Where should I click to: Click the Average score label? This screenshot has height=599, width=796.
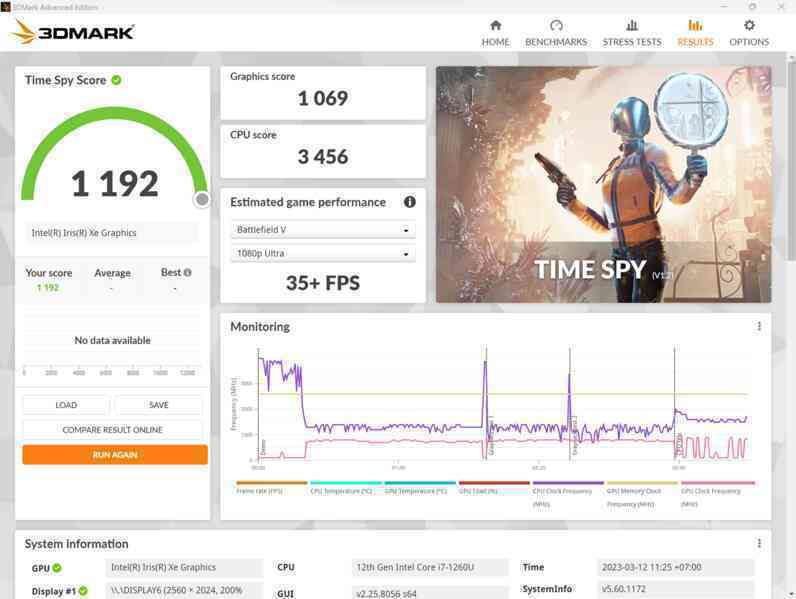(112, 273)
